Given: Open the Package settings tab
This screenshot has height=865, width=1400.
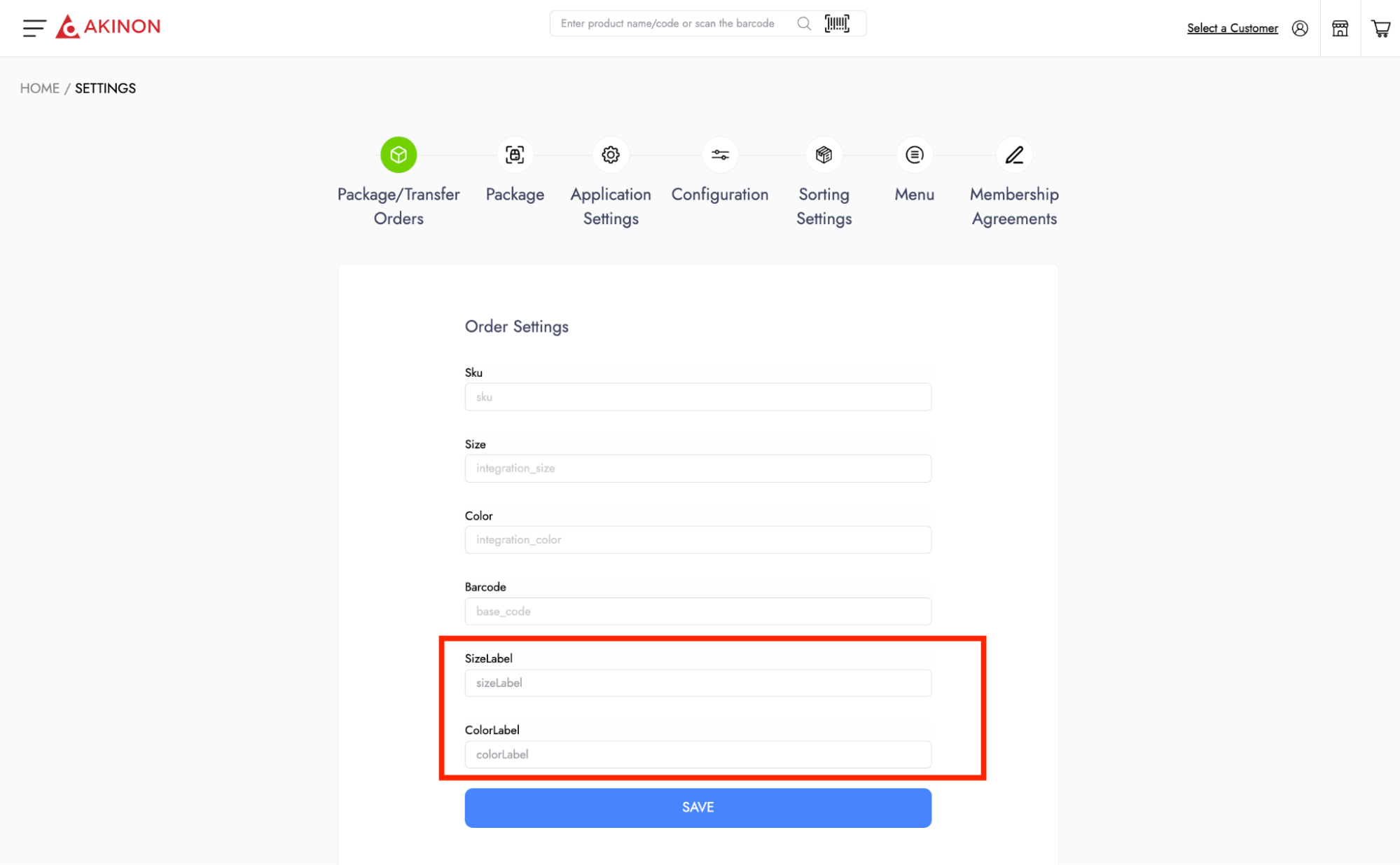Looking at the screenshot, I should (515, 155).
